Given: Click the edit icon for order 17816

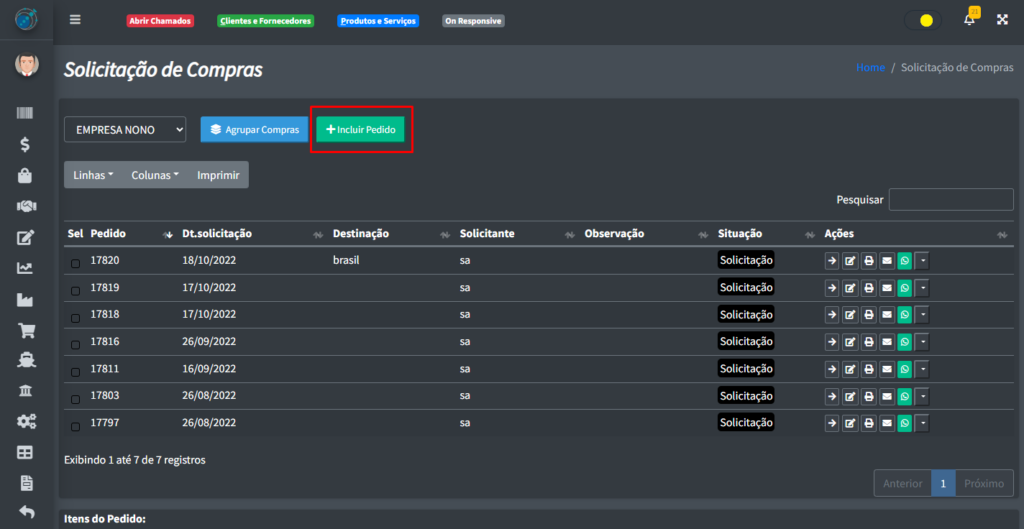Looking at the screenshot, I should [850, 342].
